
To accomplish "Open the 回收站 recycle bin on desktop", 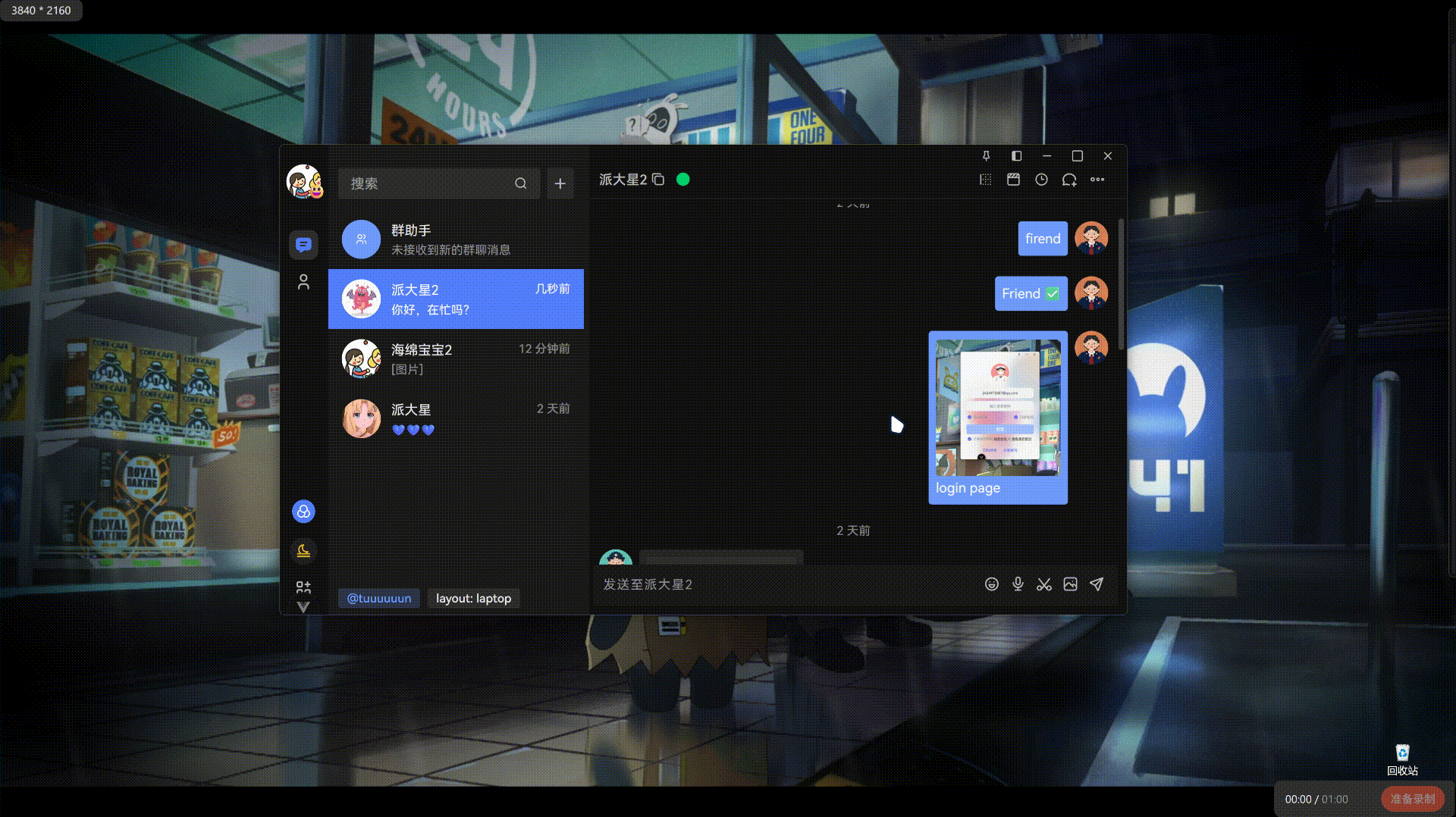I will 1402,759.
